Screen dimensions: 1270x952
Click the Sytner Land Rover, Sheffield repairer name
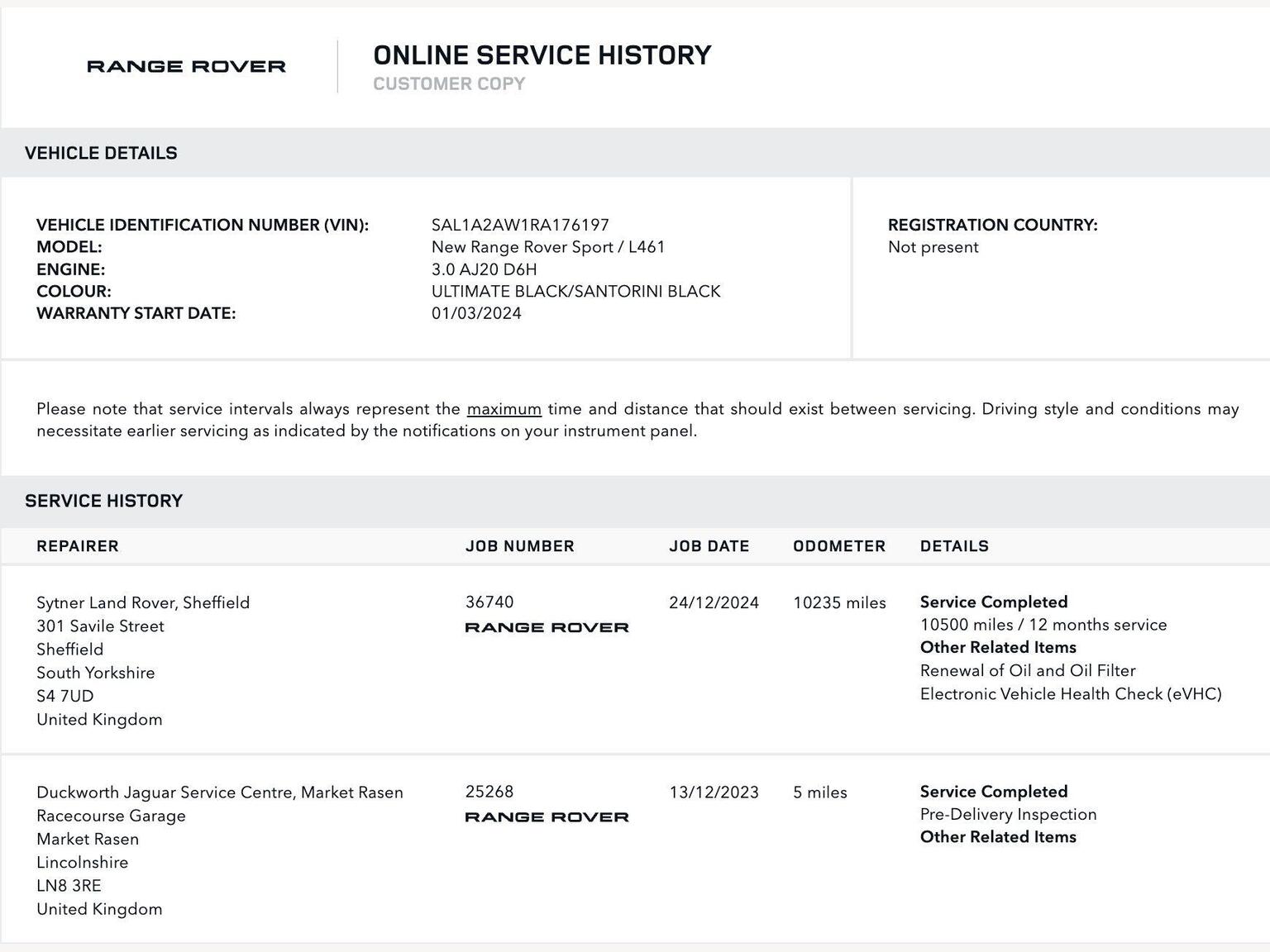click(143, 602)
